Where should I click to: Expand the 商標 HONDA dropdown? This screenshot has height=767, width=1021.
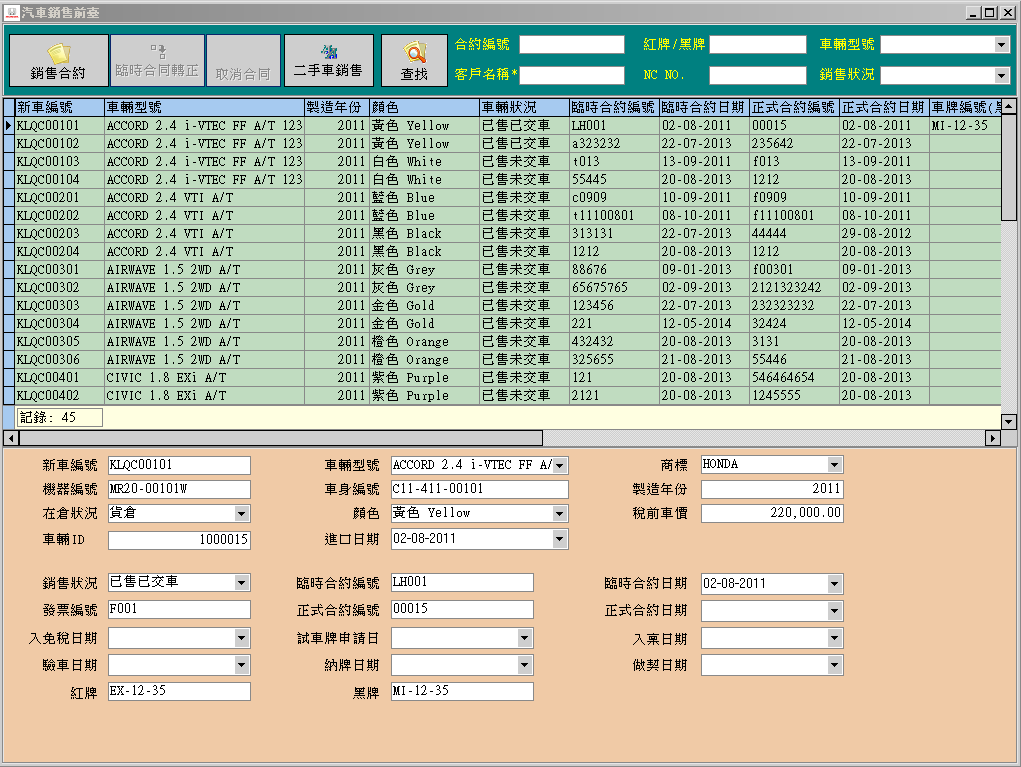coord(835,465)
